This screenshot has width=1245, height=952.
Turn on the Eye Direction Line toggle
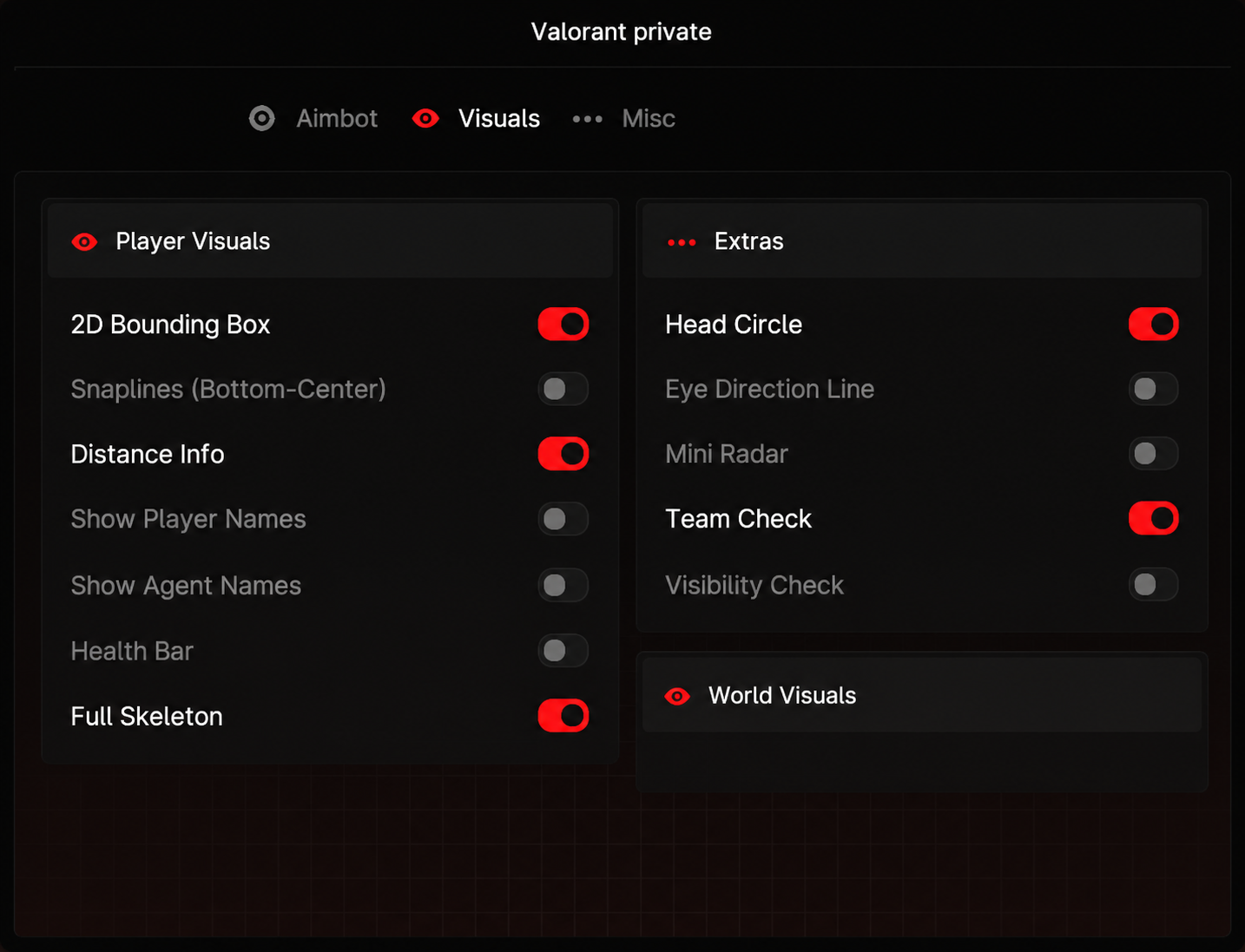pyautogui.click(x=1153, y=389)
